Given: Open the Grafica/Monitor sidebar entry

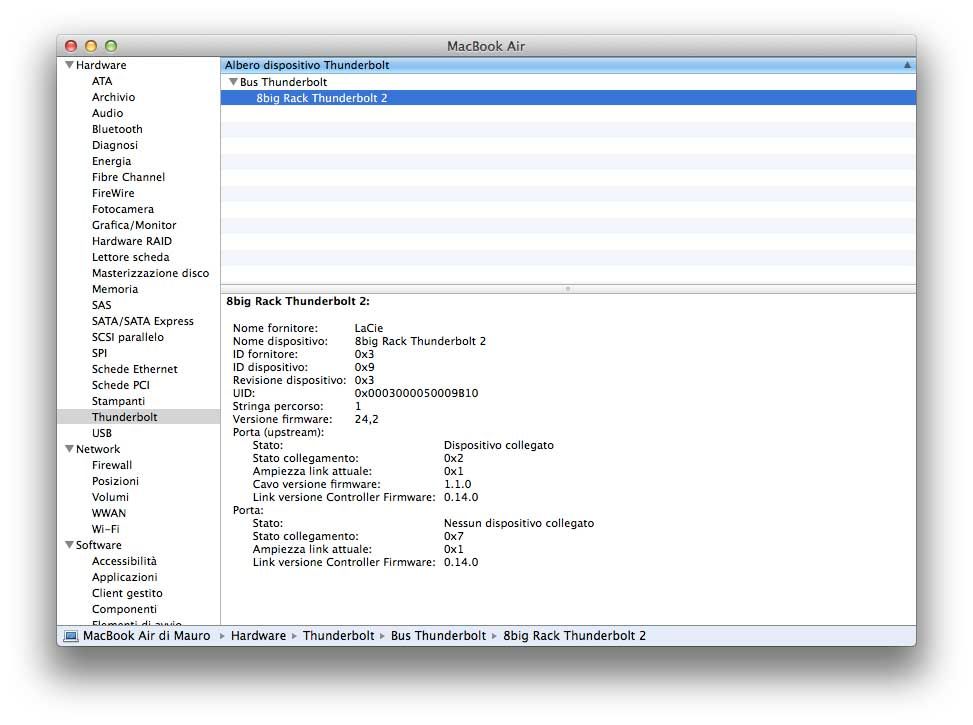Looking at the screenshot, I should point(134,225).
